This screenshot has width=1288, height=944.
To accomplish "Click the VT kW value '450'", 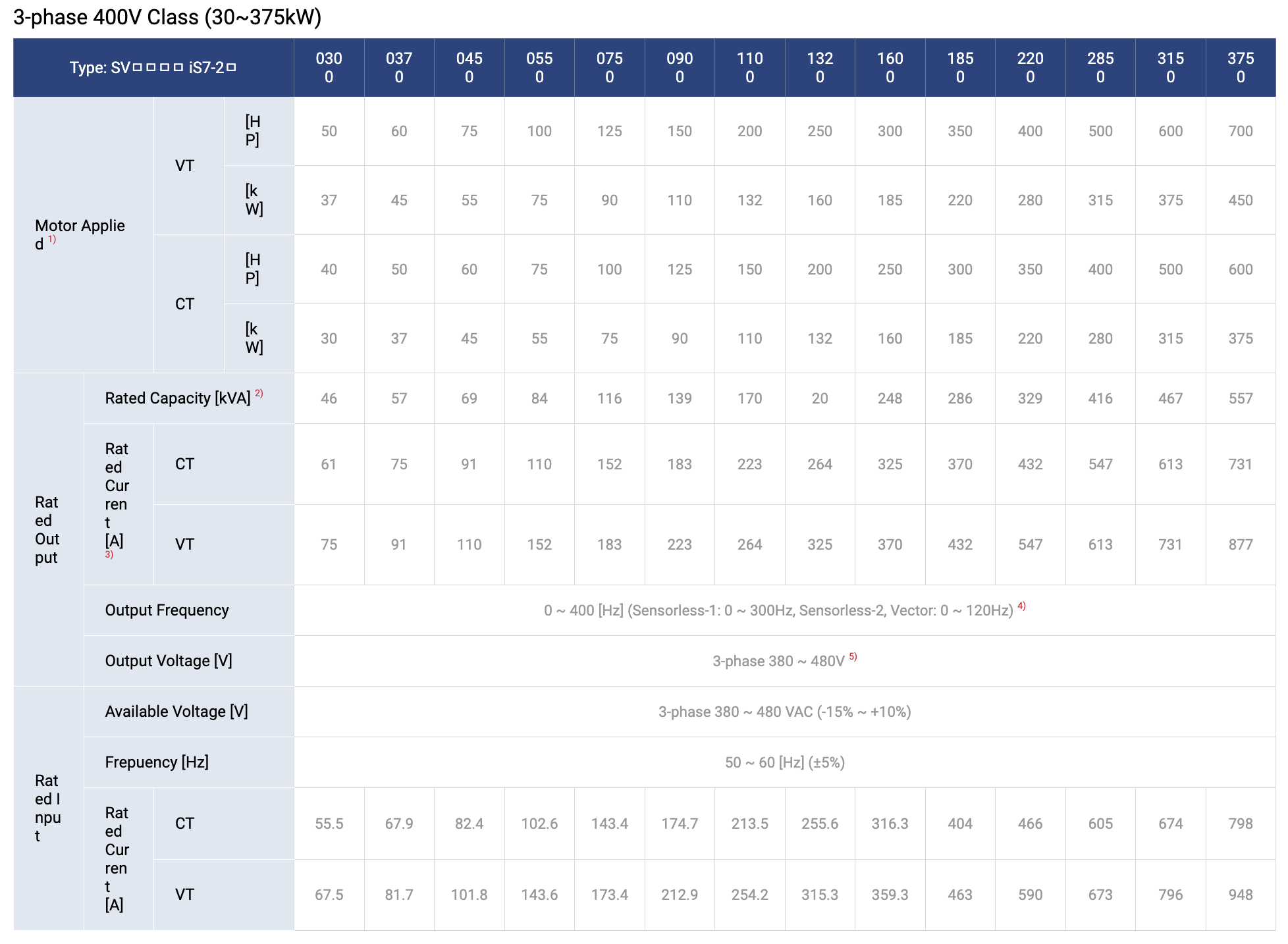I will pos(1241,200).
